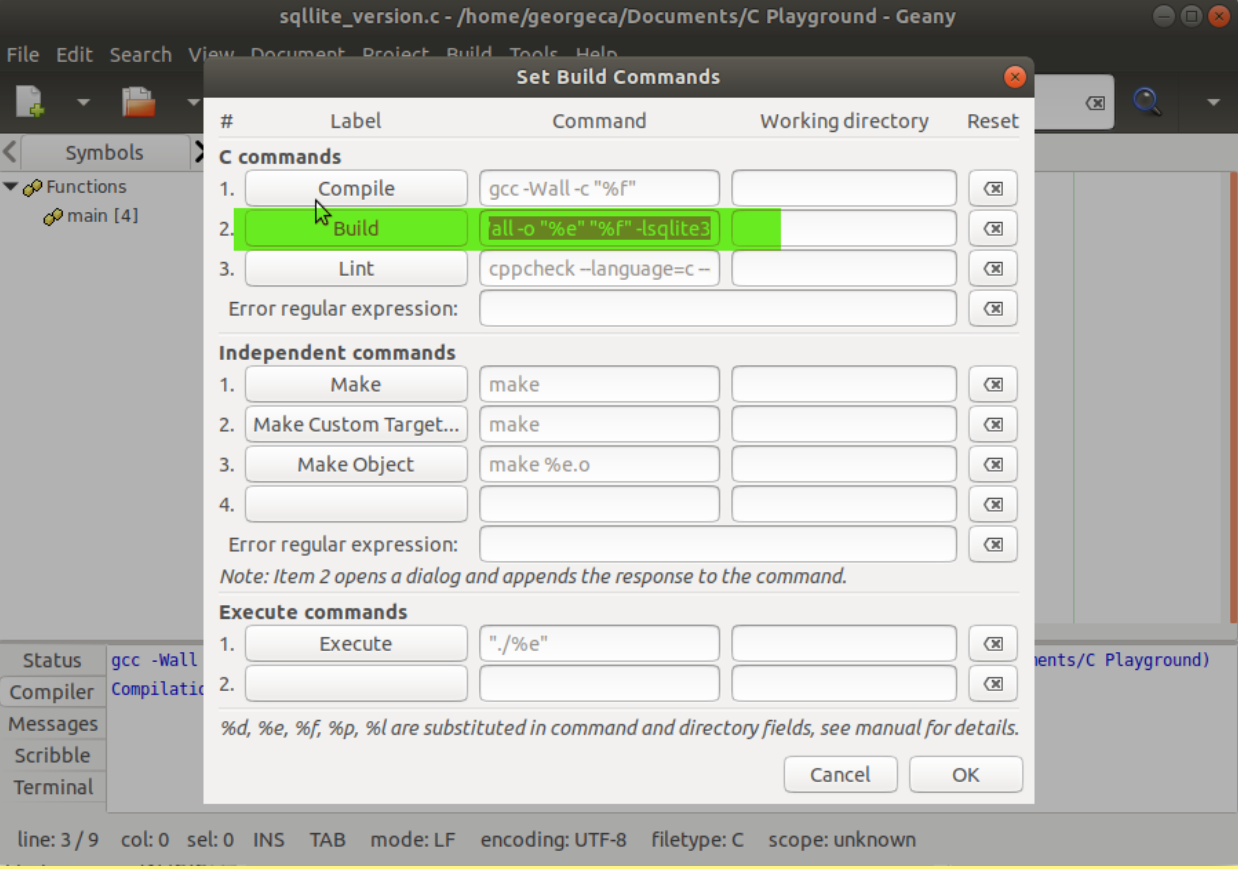Open the Edit menu in Geany
Image resolution: width=1238 pixels, height=869 pixels.
coord(74,55)
